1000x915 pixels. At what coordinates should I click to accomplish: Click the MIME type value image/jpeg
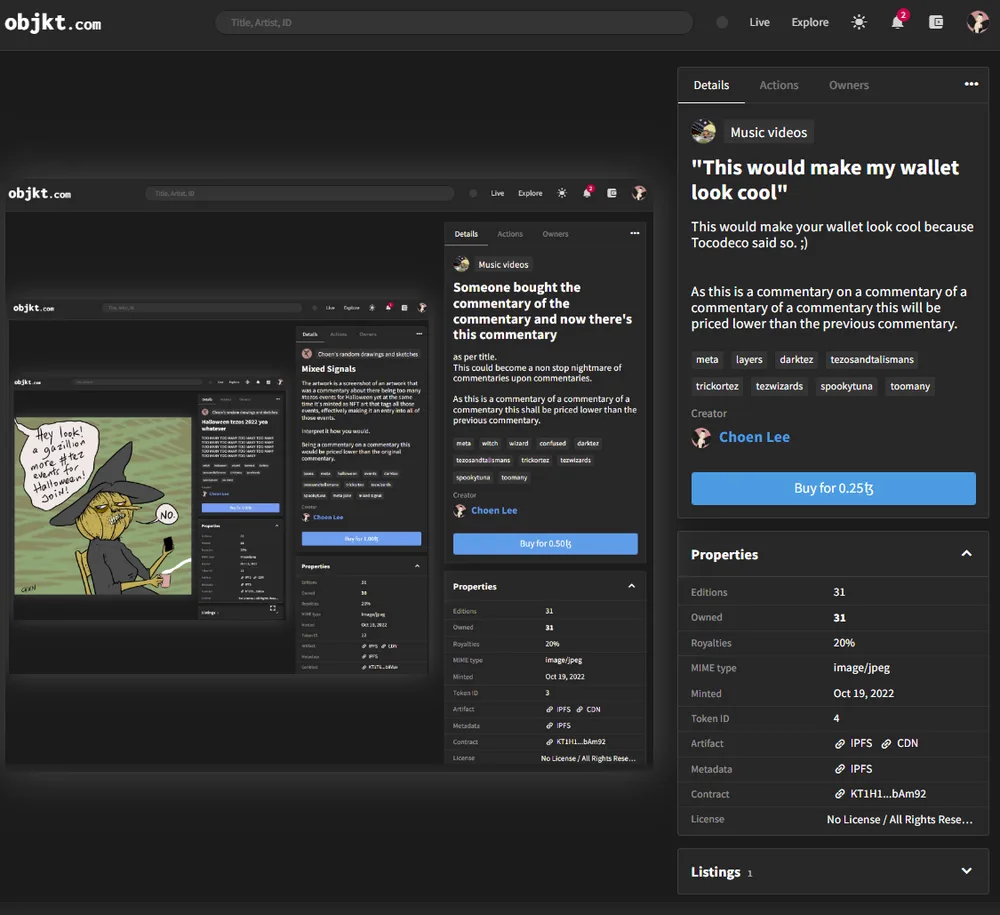(x=862, y=668)
